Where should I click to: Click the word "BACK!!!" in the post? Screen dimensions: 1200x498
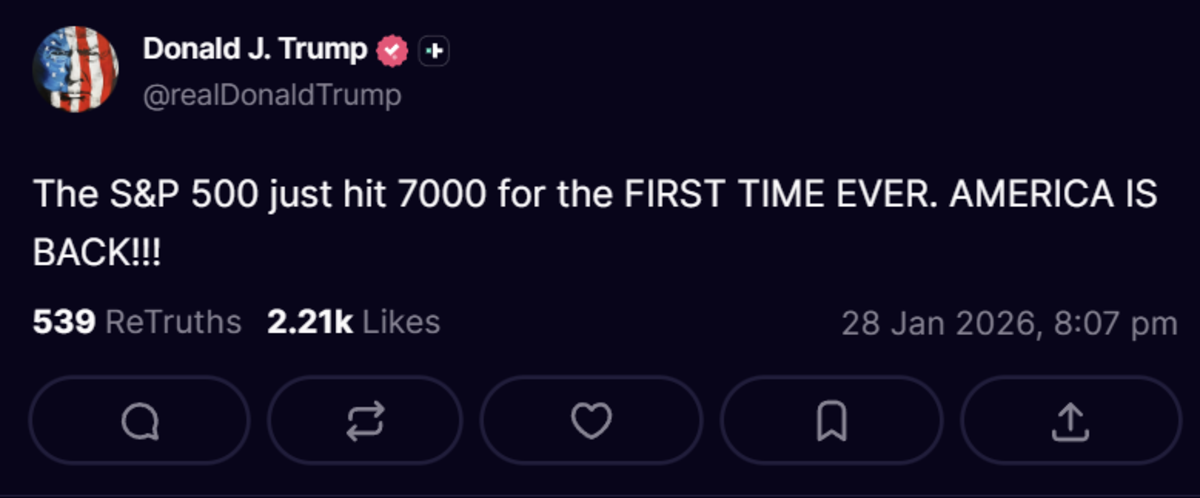pyautogui.click(x=97, y=252)
